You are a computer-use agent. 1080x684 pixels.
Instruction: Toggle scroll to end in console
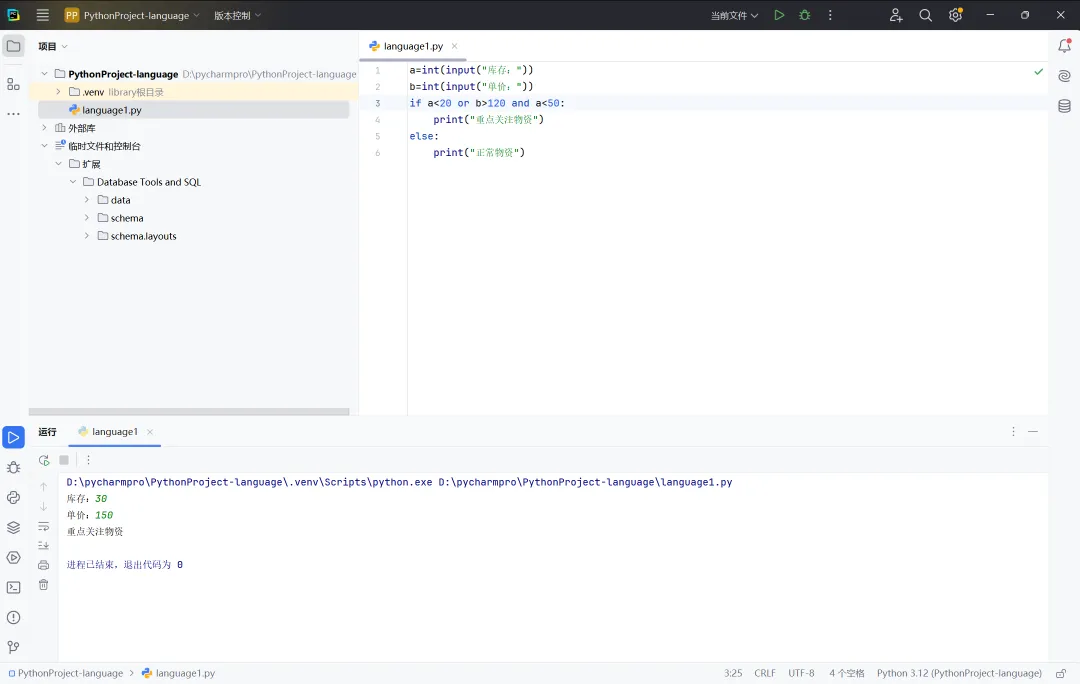[x=43, y=546]
